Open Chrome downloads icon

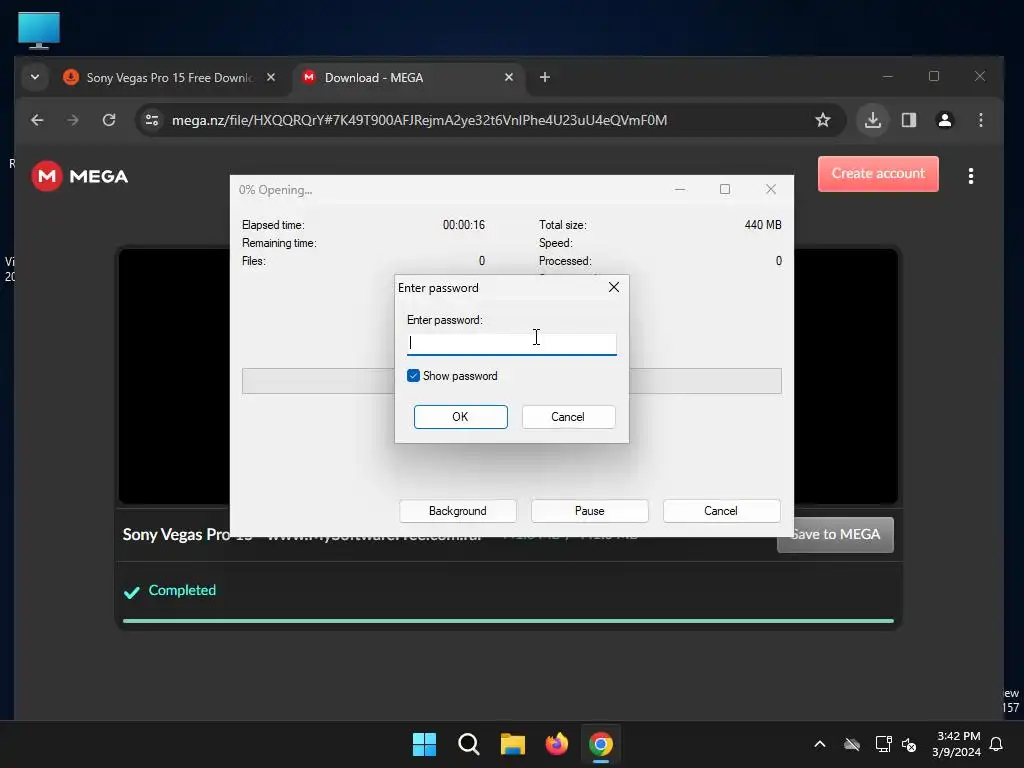pyautogui.click(x=873, y=120)
